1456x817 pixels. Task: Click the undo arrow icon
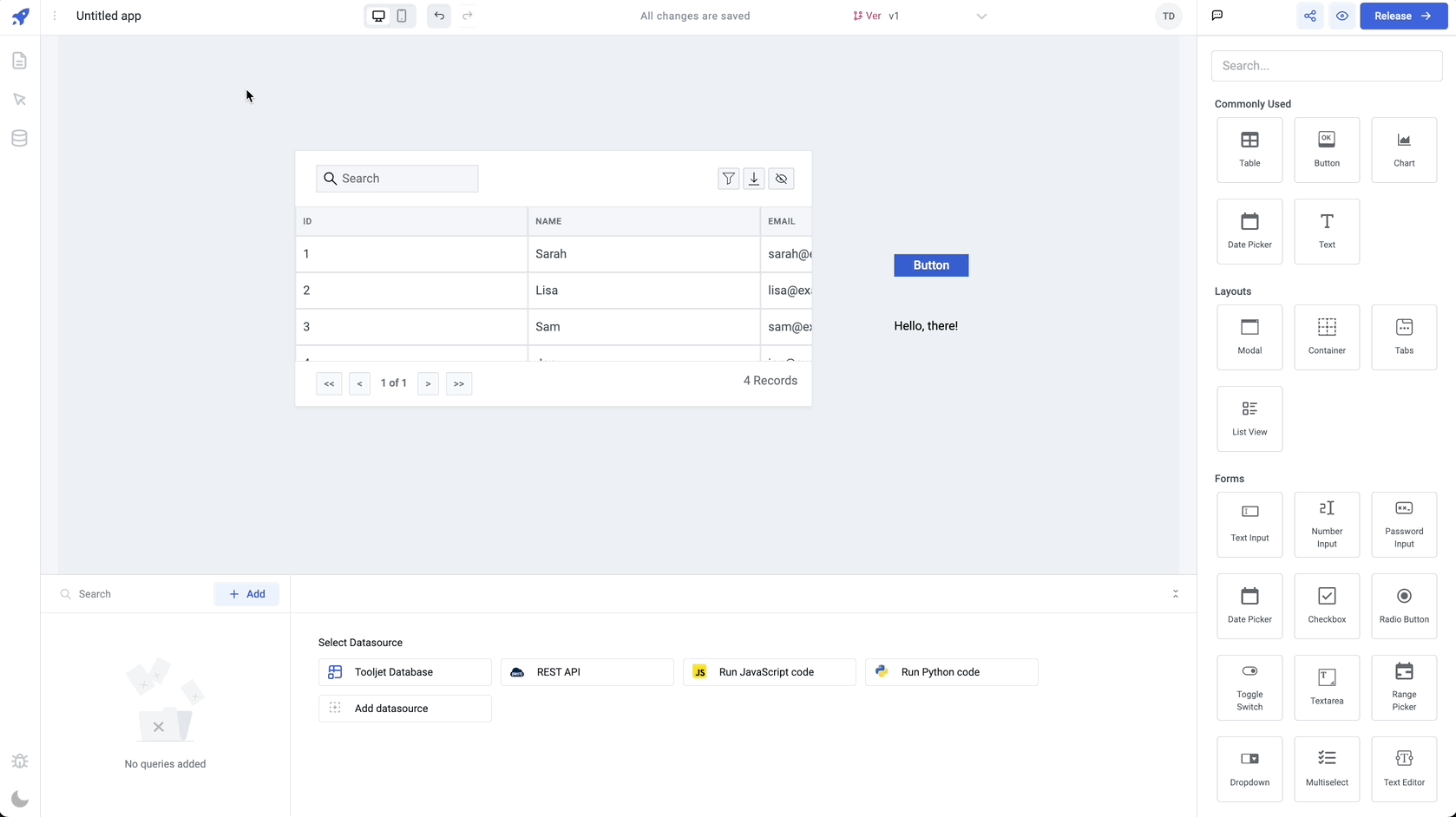439,16
